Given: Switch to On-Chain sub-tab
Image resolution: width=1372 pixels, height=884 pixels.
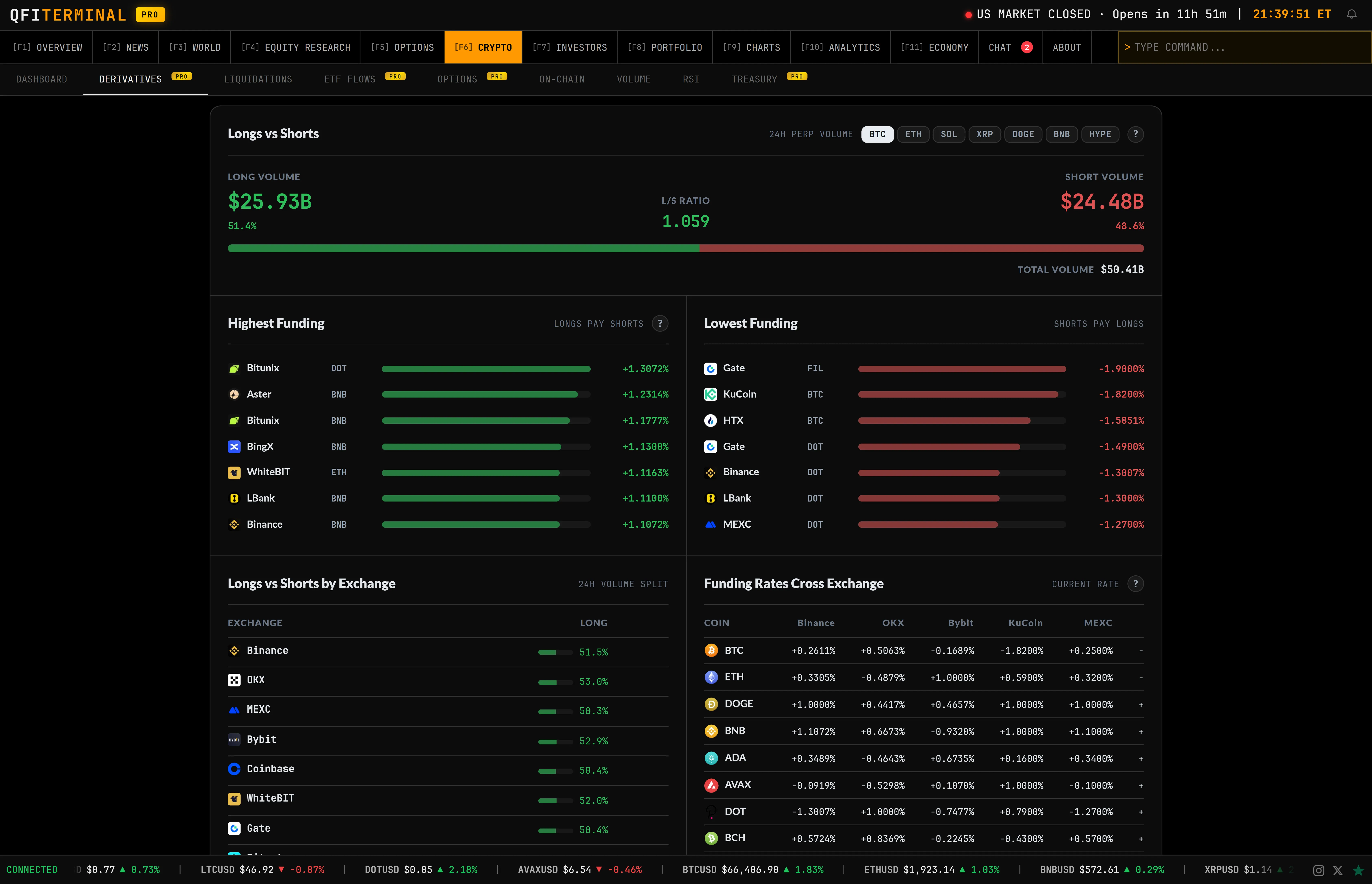Looking at the screenshot, I should 562,79.
